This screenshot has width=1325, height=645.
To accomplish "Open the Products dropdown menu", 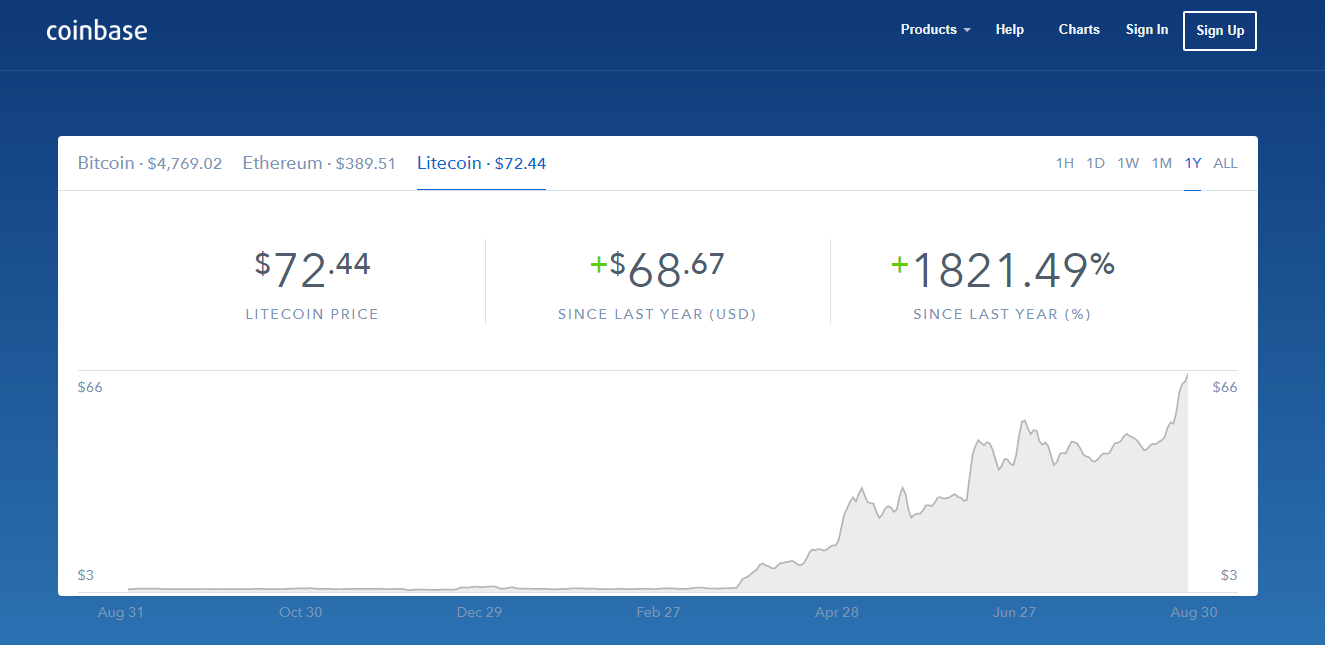I will coord(935,30).
